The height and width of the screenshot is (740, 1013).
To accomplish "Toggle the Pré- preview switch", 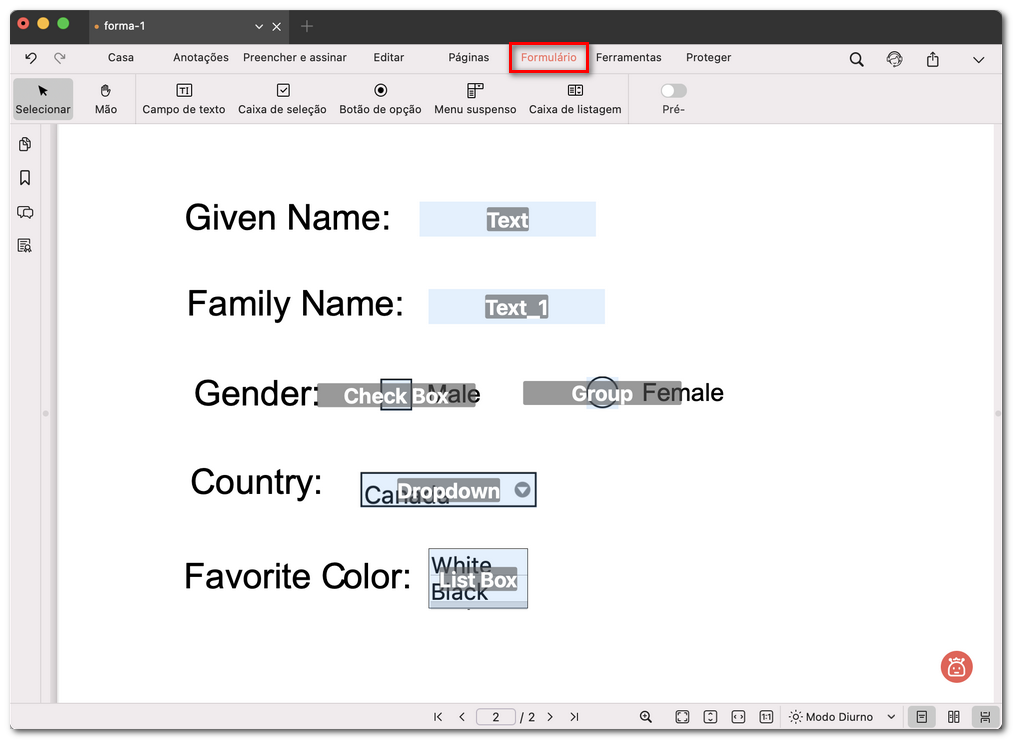I will click(x=673, y=89).
